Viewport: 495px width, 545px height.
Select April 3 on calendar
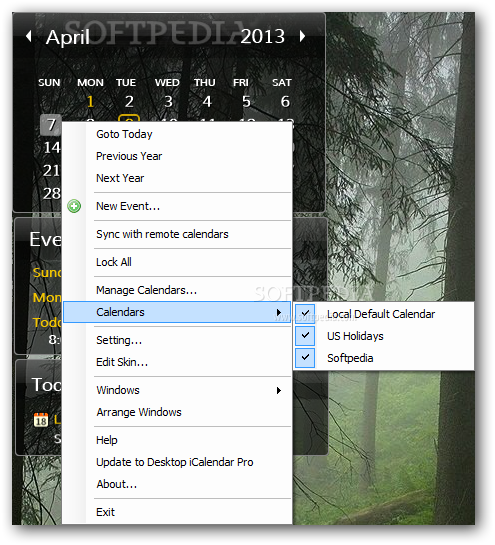[x=168, y=101]
